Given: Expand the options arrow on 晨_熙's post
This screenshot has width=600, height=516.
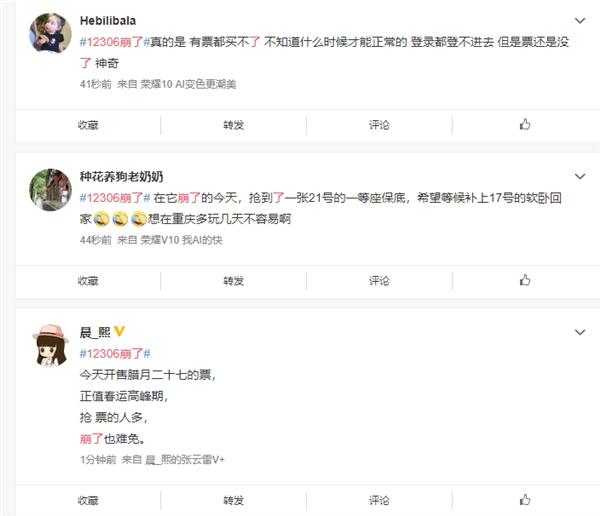Looking at the screenshot, I should click(581, 331).
